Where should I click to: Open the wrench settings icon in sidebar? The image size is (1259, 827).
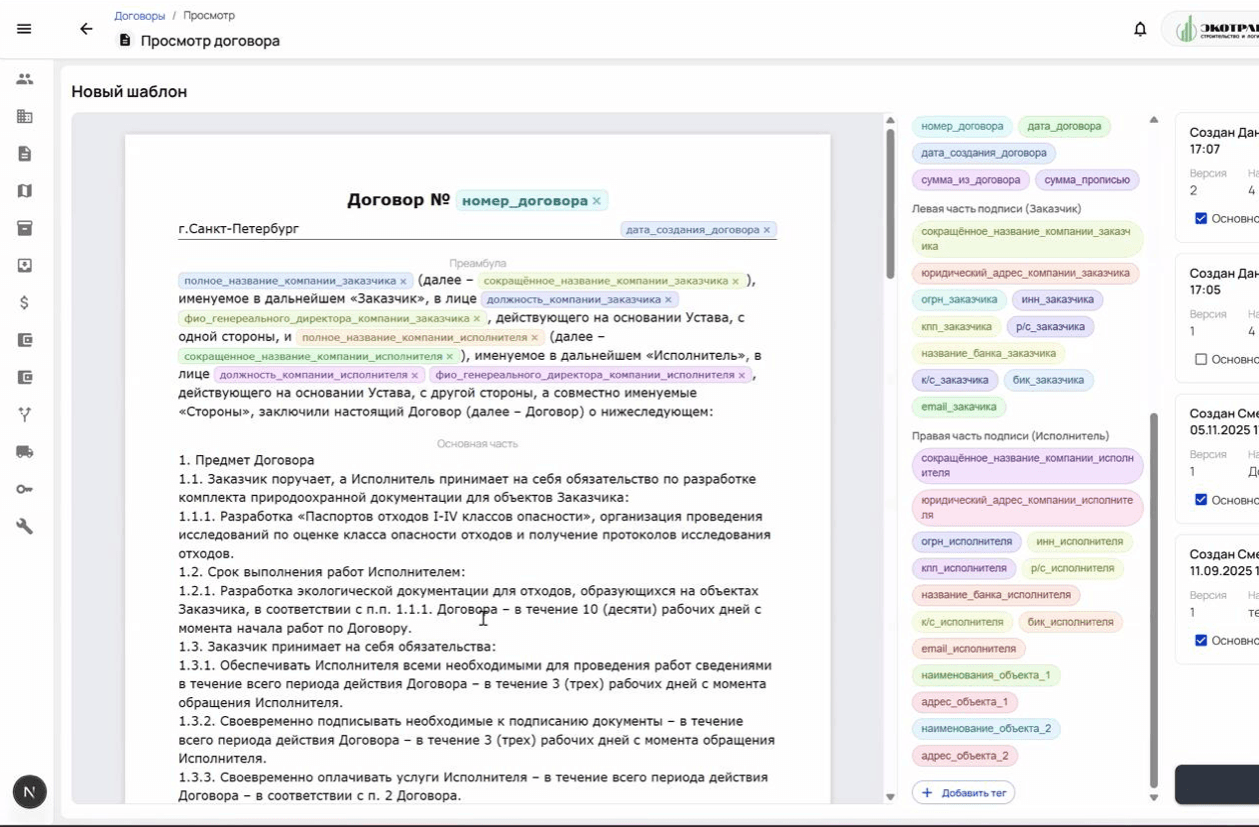click(x=25, y=526)
